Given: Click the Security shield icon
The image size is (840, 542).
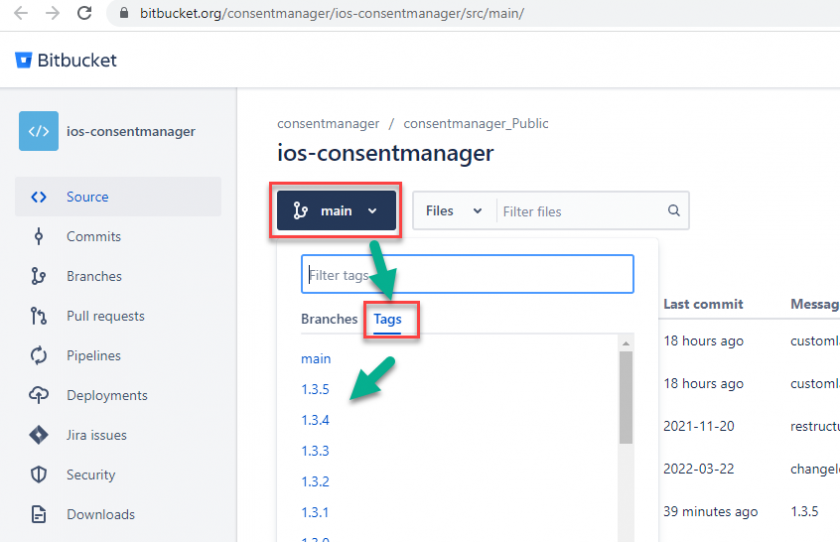Looking at the screenshot, I should click(39, 475).
